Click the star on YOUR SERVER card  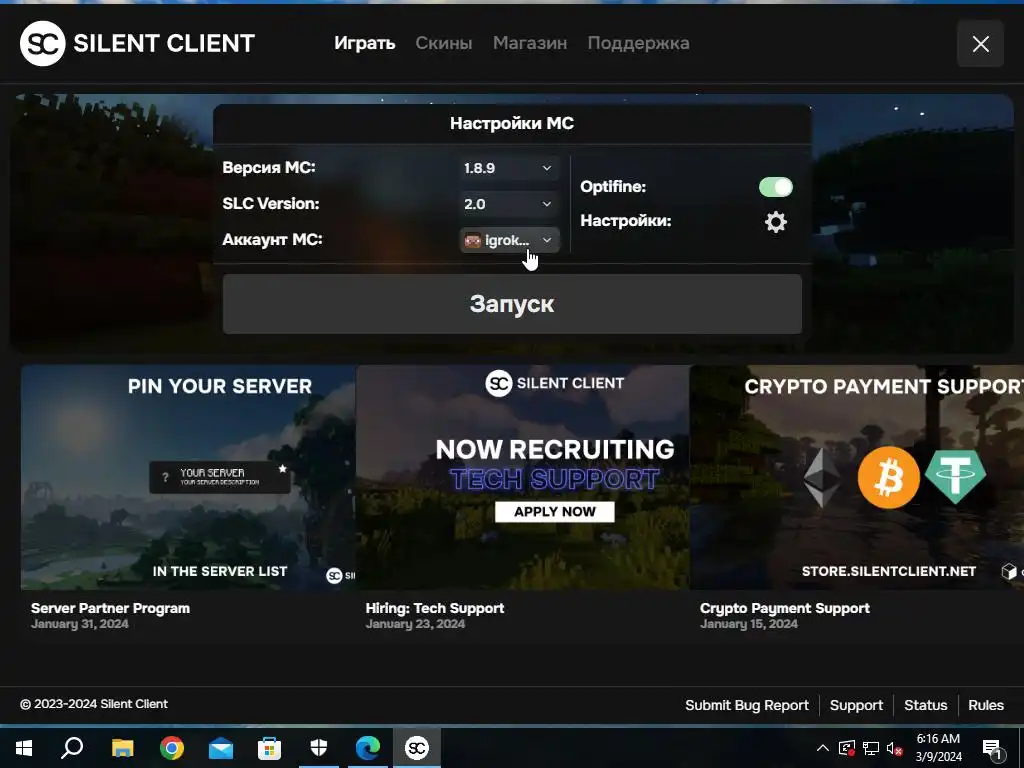(282, 468)
